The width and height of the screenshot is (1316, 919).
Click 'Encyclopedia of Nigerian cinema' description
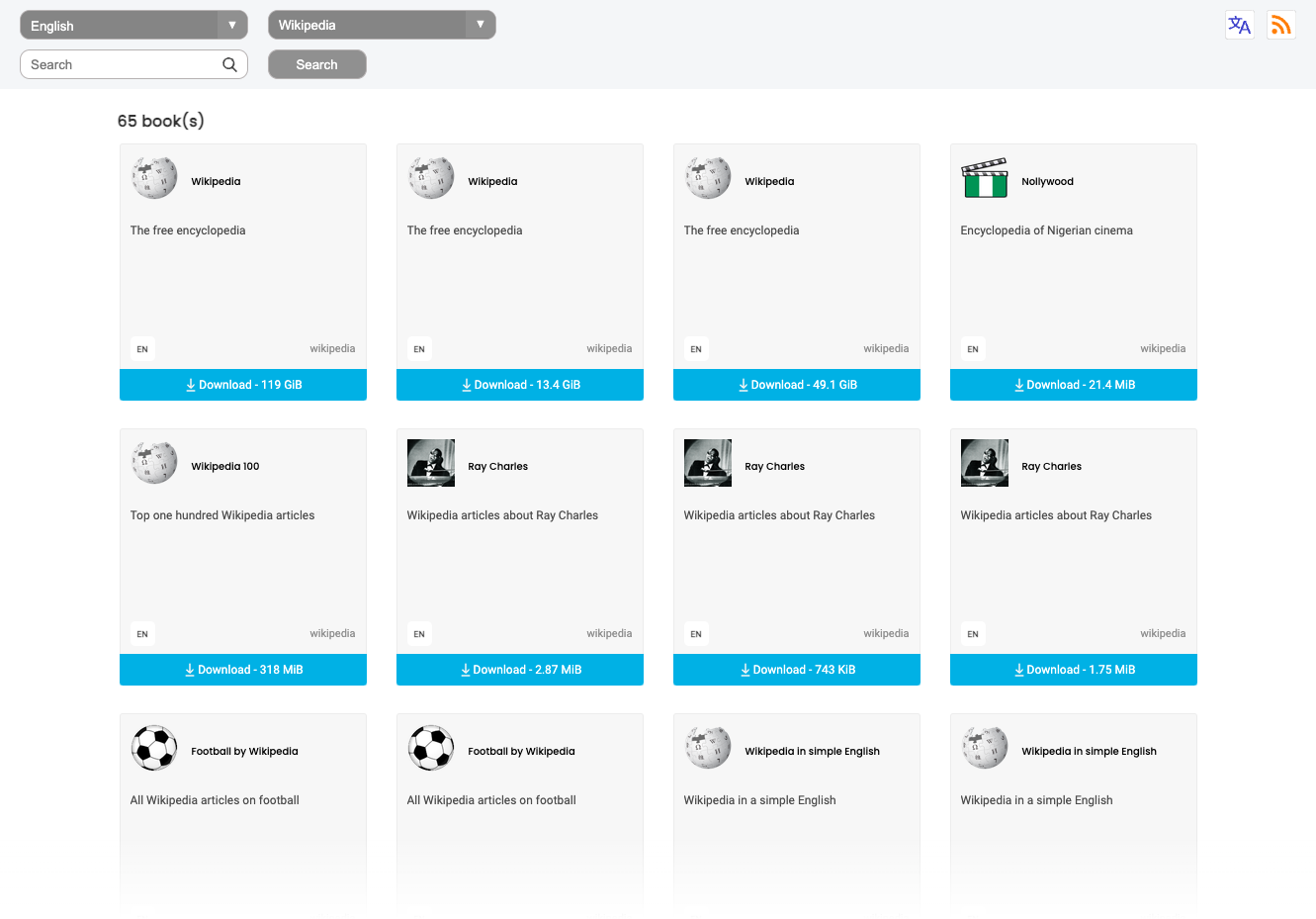point(1047,230)
